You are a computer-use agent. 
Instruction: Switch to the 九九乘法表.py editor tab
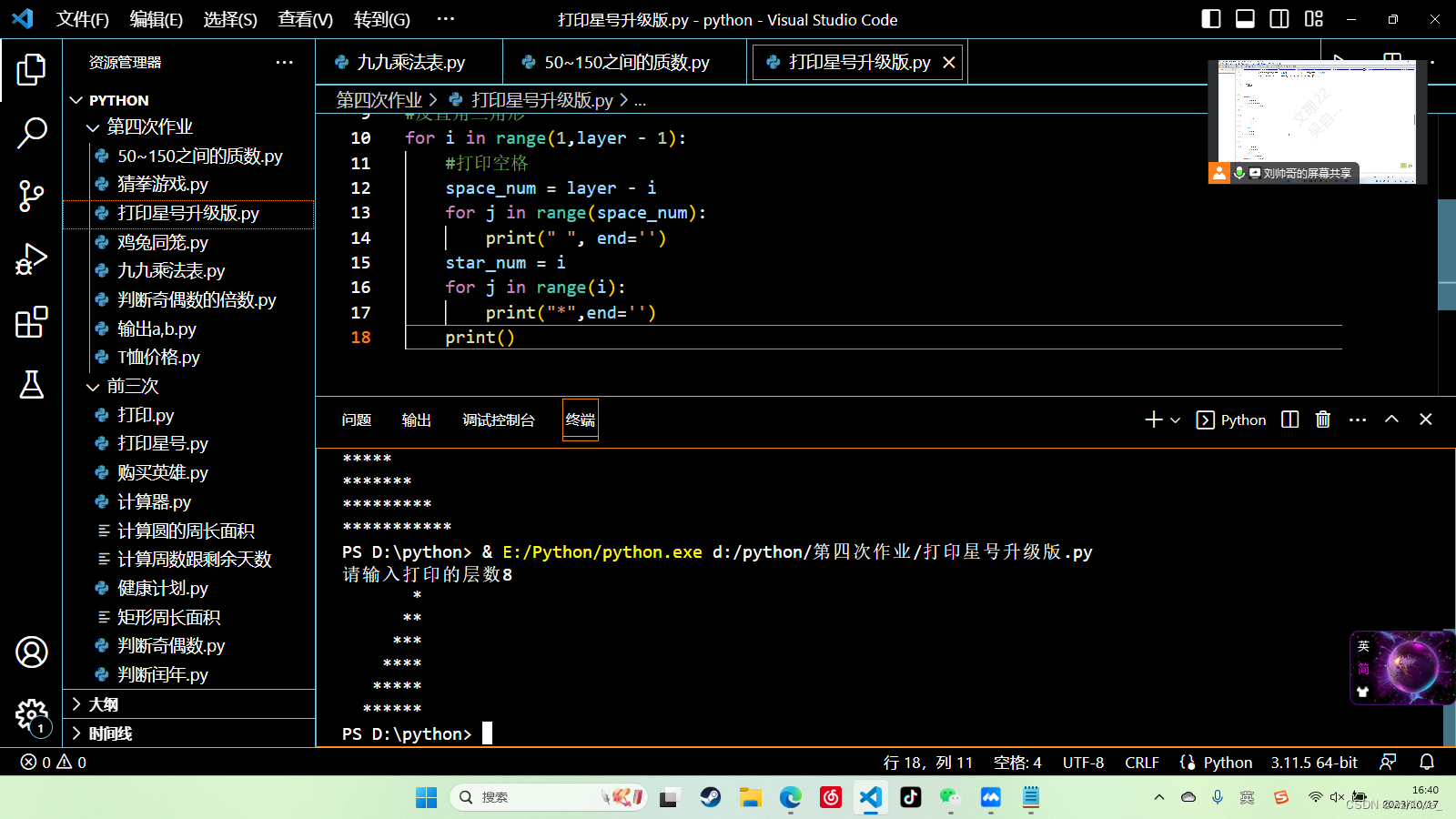409,62
